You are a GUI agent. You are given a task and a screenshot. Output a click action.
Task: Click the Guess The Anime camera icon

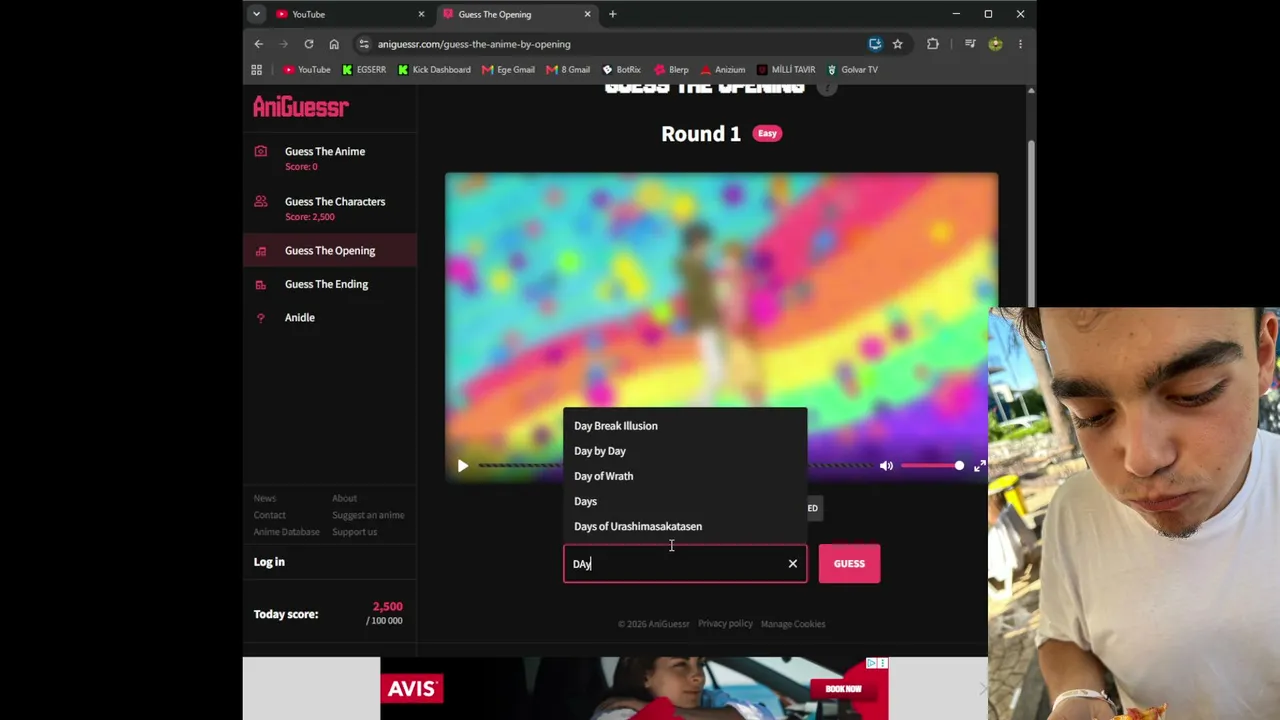pyautogui.click(x=261, y=151)
